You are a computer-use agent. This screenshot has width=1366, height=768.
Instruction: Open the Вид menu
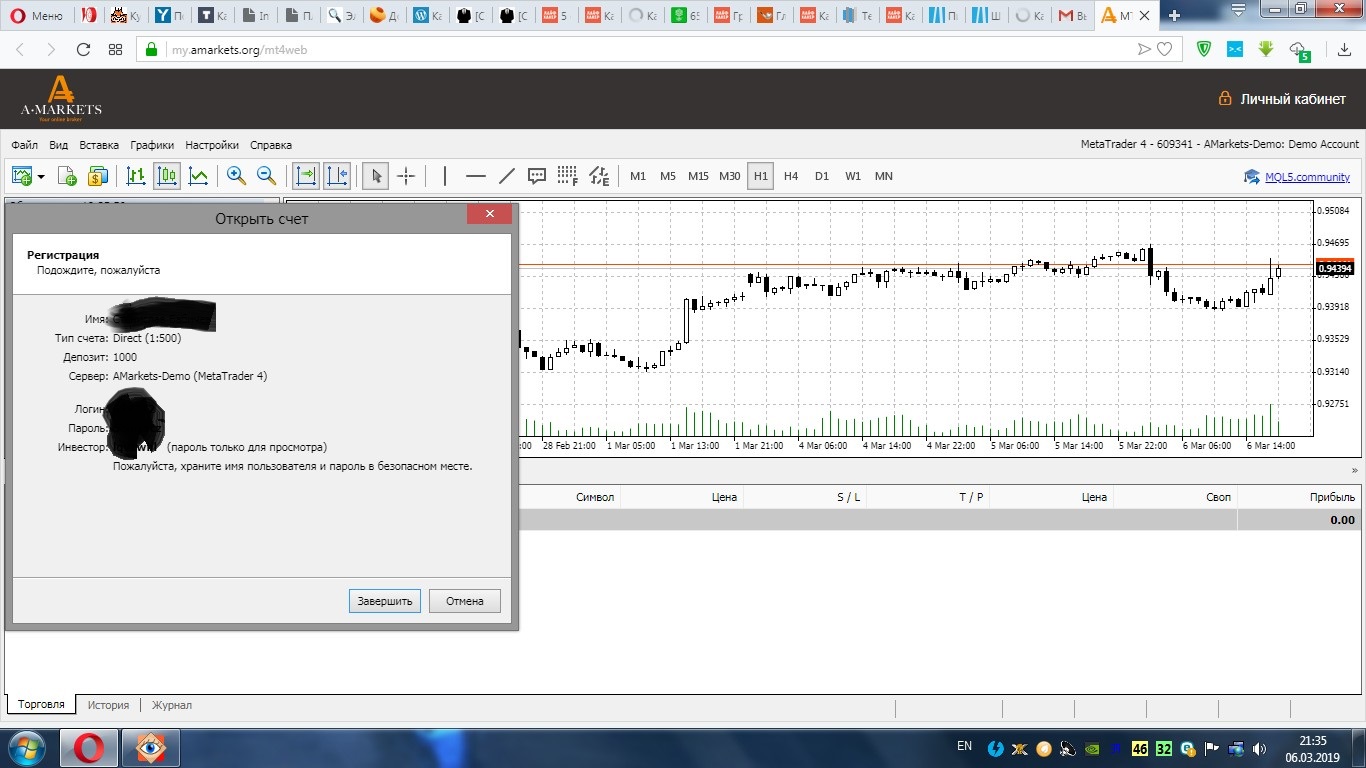click(x=59, y=144)
